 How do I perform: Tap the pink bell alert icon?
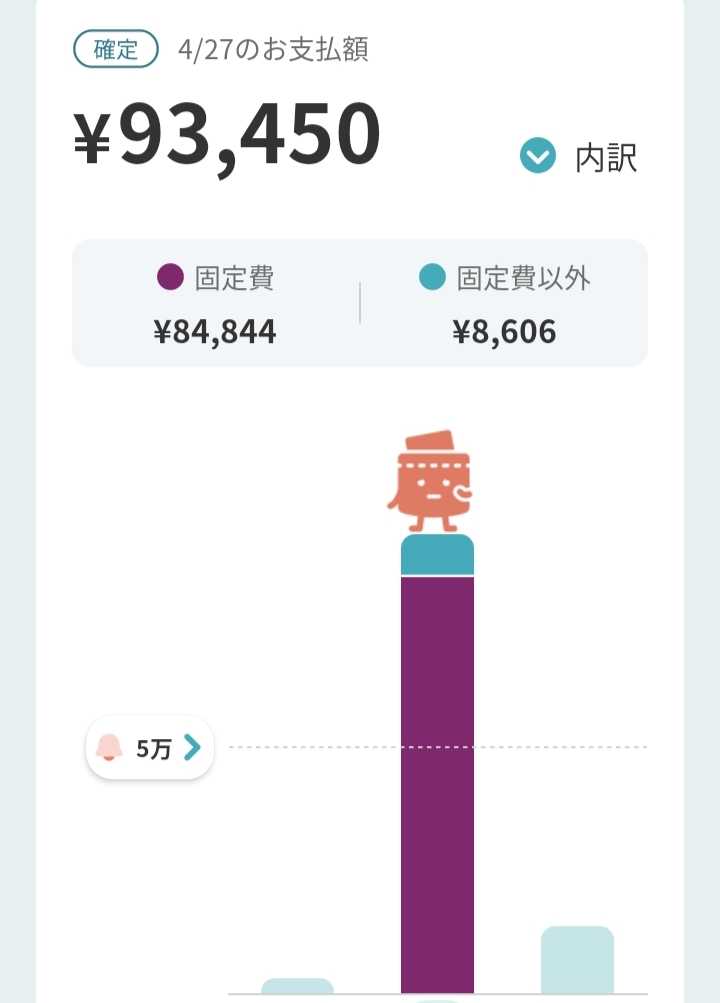pyautogui.click(x=109, y=747)
